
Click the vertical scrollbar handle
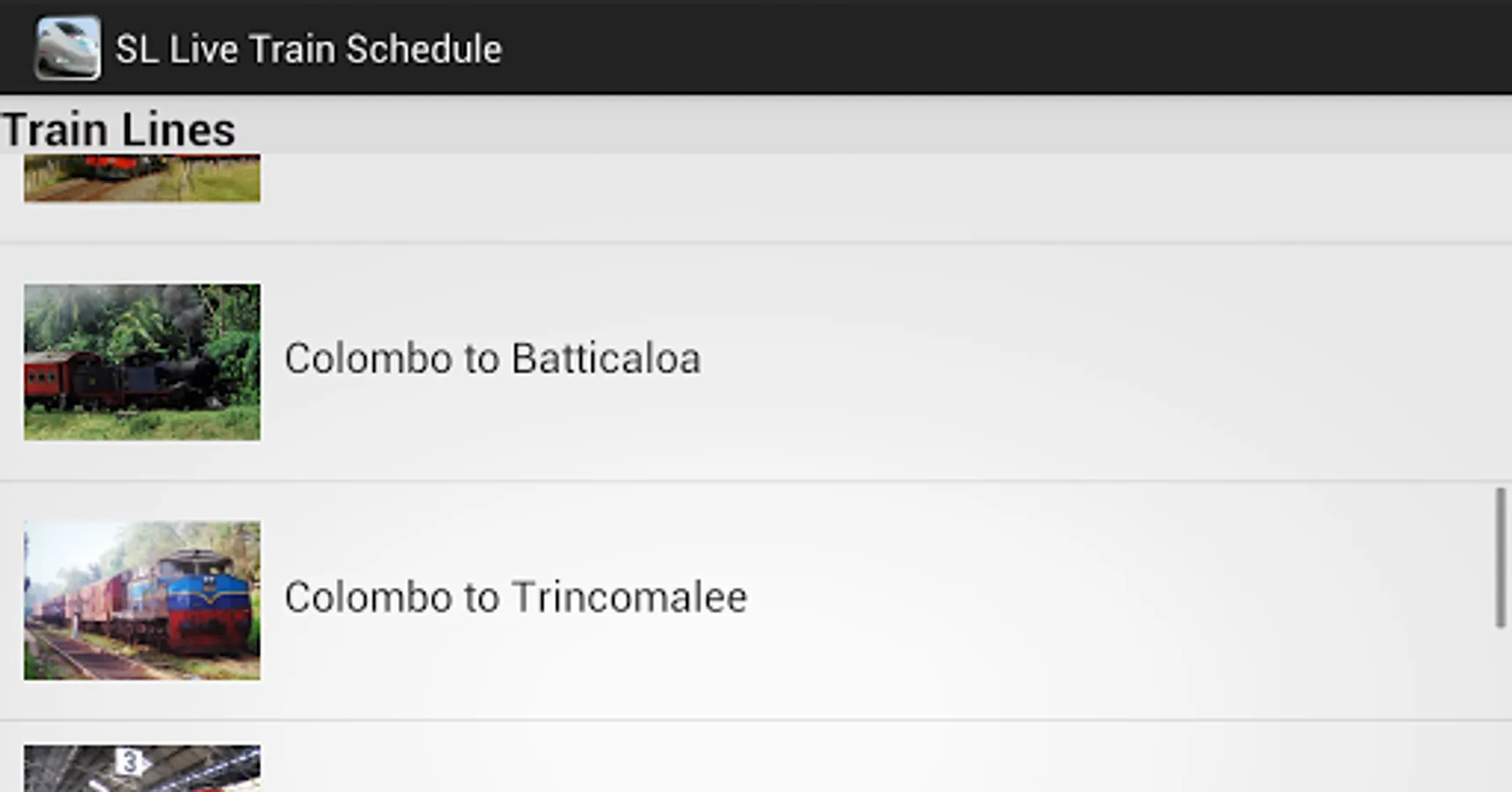[x=1500, y=558]
